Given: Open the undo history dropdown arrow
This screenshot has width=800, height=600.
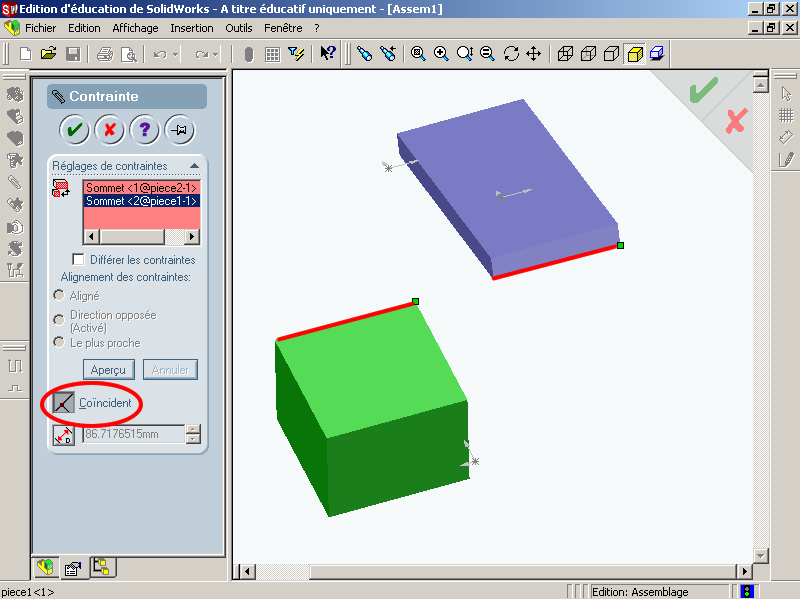Looking at the screenshot, I should click(175, 54).
